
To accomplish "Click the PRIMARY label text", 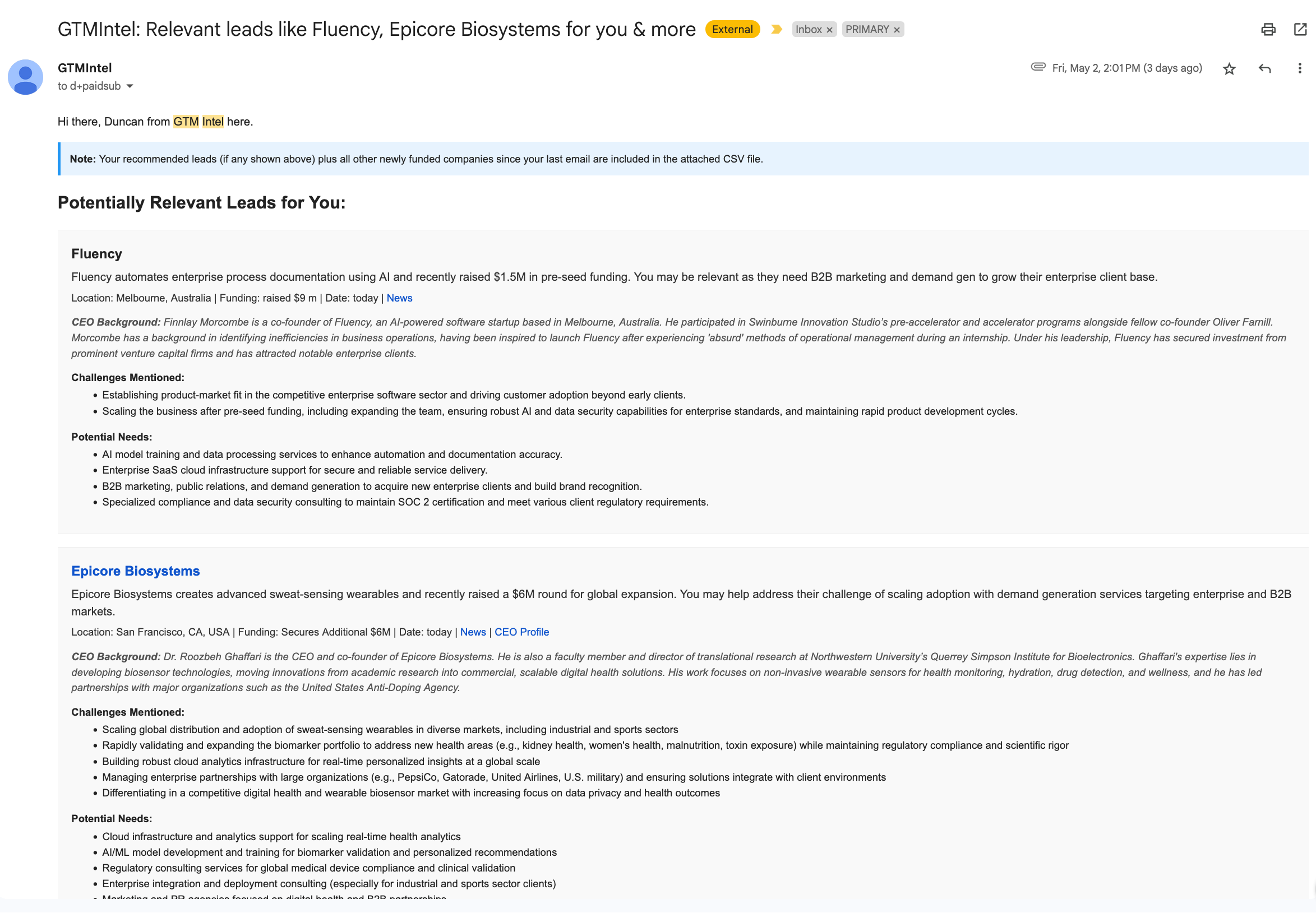I will (x=866, y=29).
